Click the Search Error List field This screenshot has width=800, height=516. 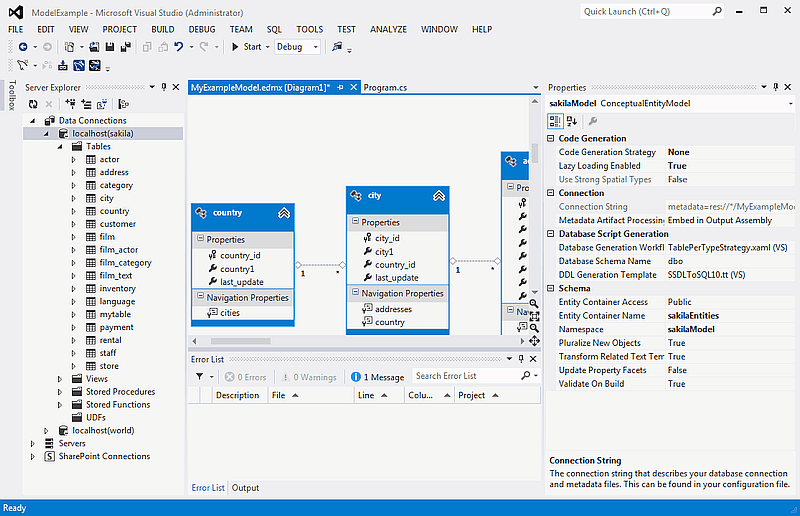click(466, 376)
